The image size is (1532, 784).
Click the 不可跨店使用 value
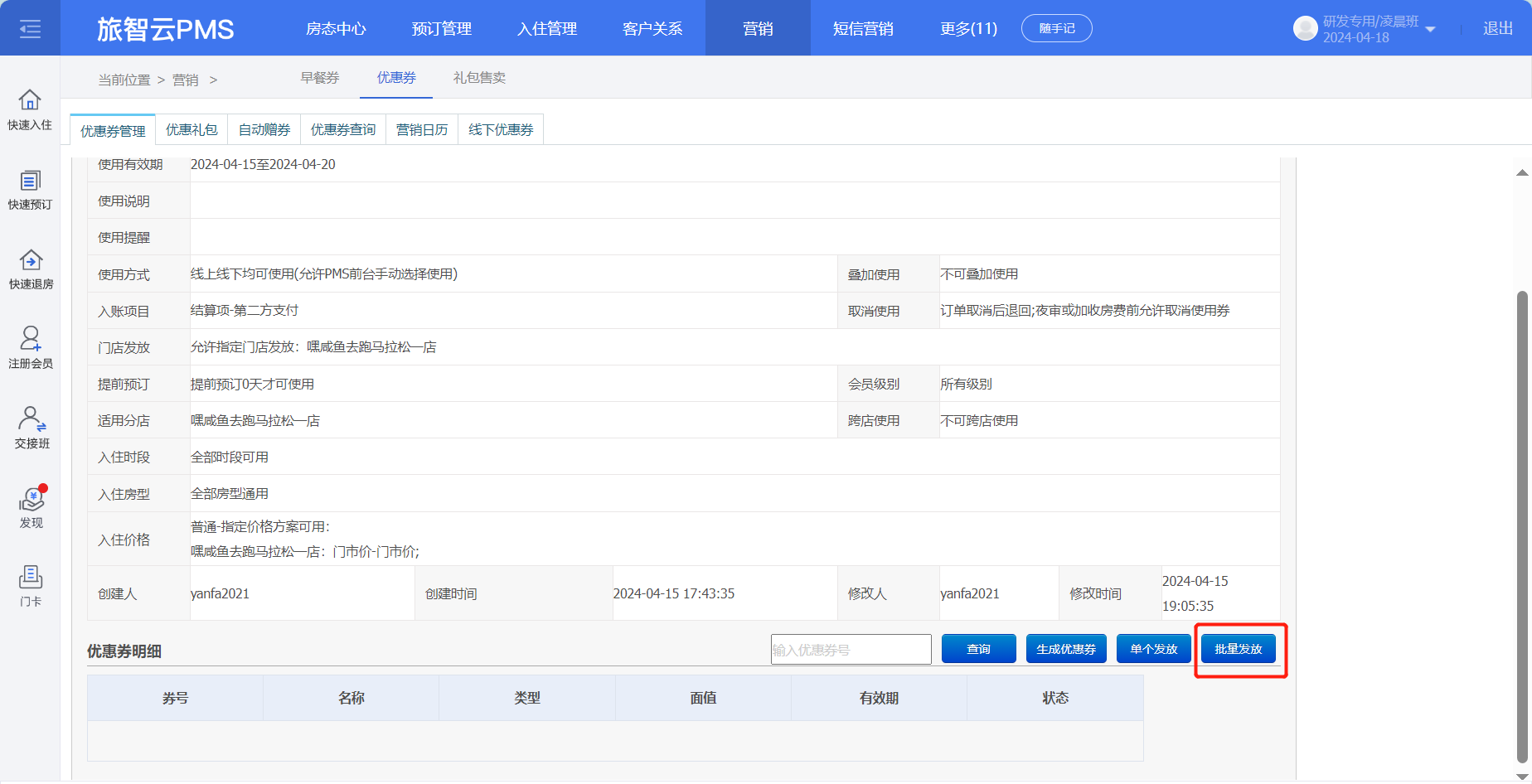tap(979, 420)
